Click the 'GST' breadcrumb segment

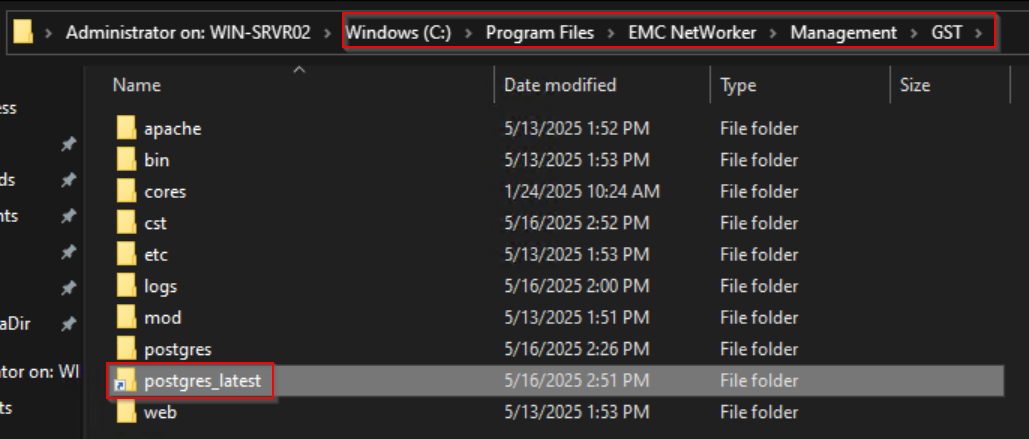coord(947,32)
